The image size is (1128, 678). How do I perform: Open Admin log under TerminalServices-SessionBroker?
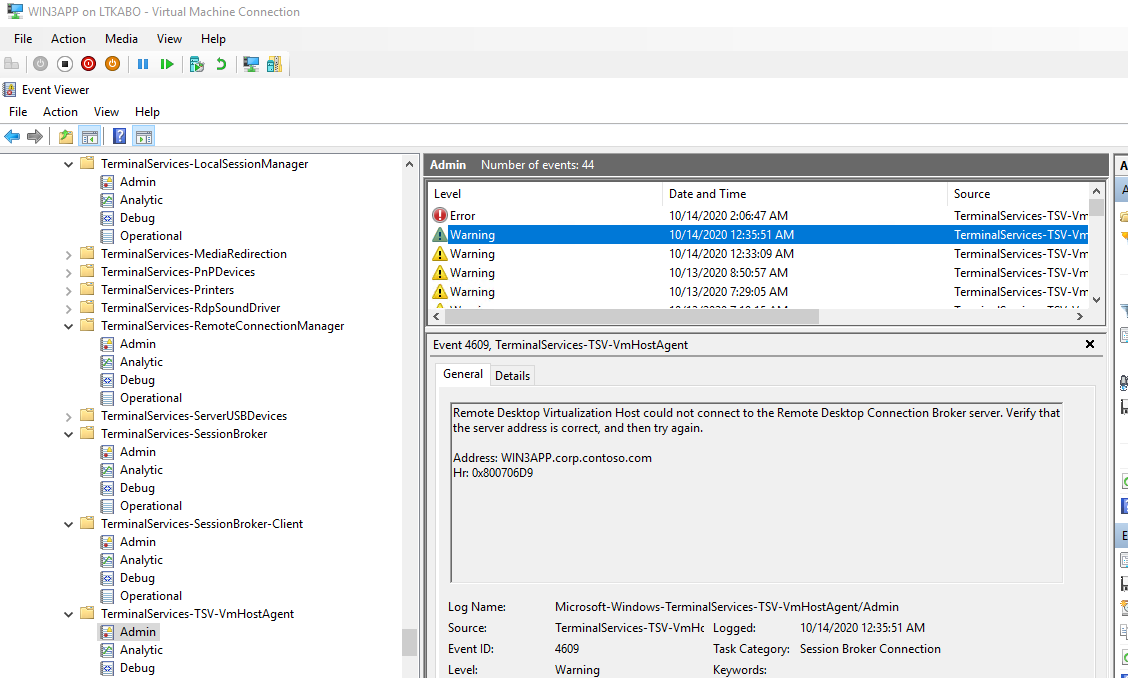click(137, 452)
